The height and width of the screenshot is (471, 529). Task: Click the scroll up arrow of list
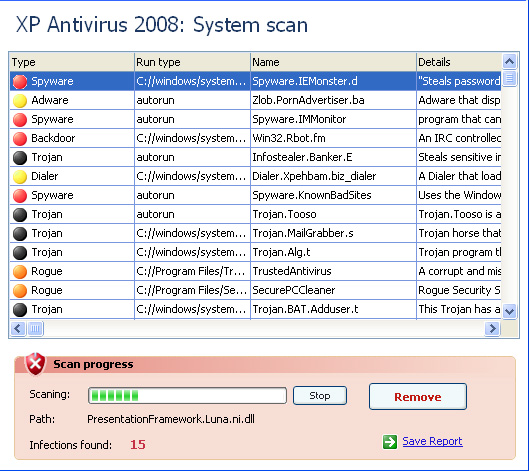(509, 61)
